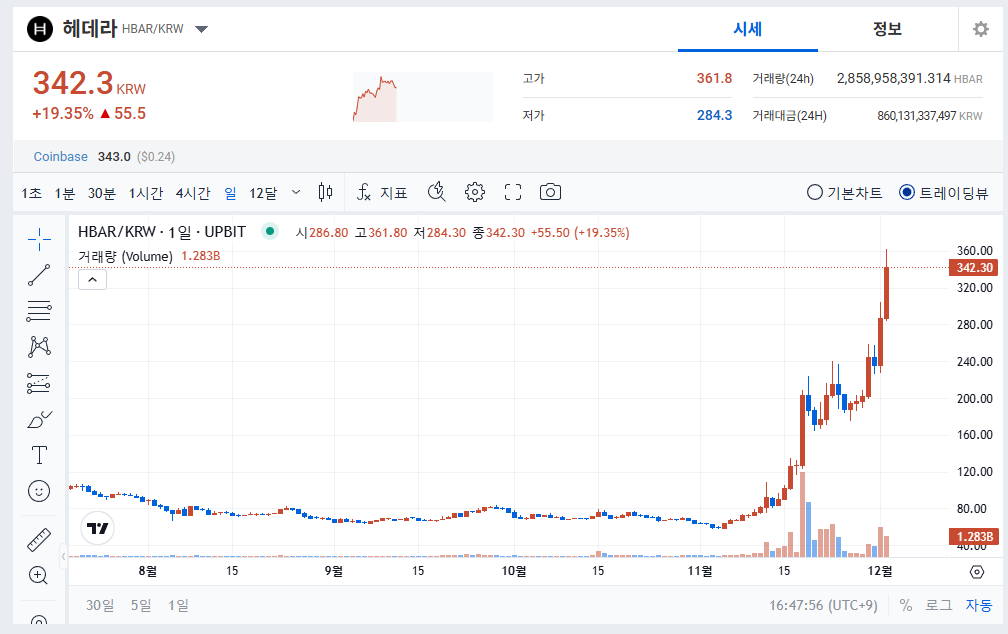Take a chart snapshot with camera icon
The height and width of the screenshot is (634, 1008).
550,192
